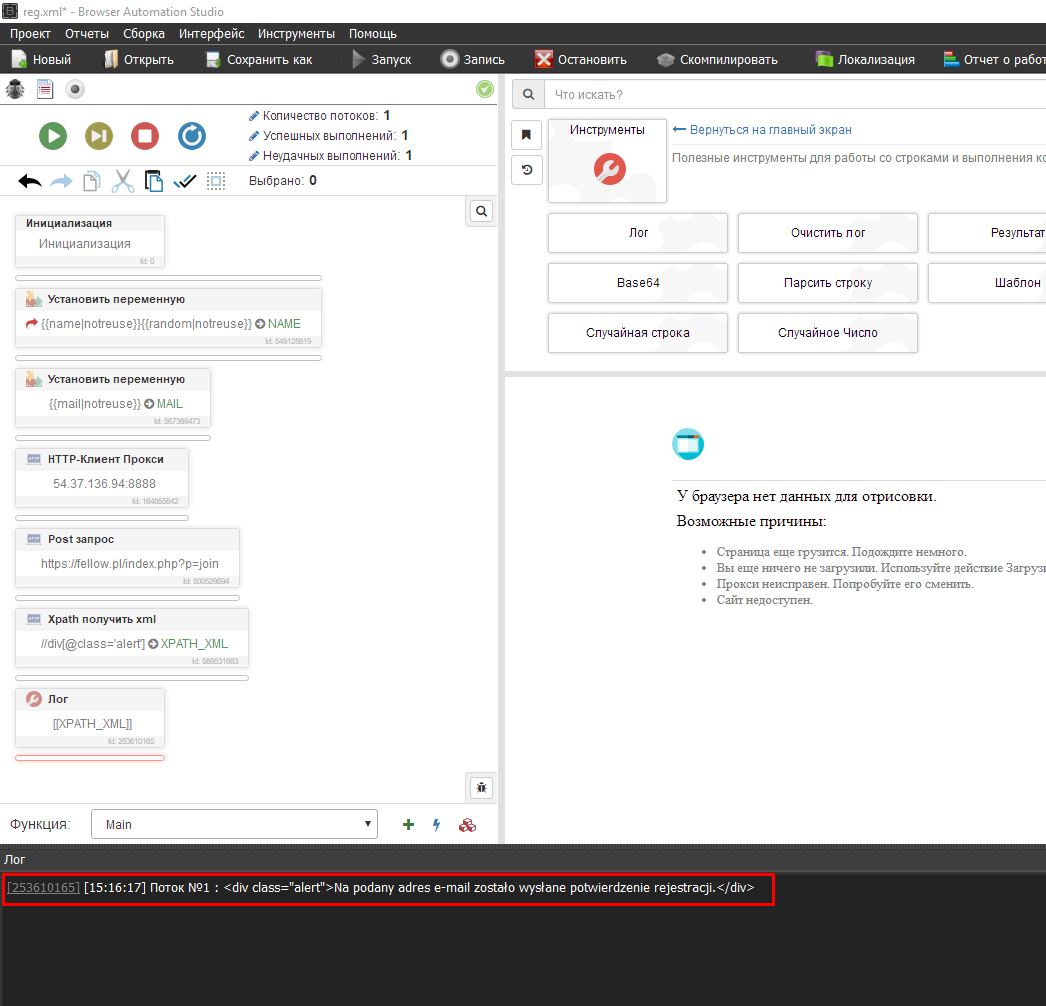This screenshot has width=1046, height=1006.
Task: Click the green Play script button
Action: click(53, 136)
